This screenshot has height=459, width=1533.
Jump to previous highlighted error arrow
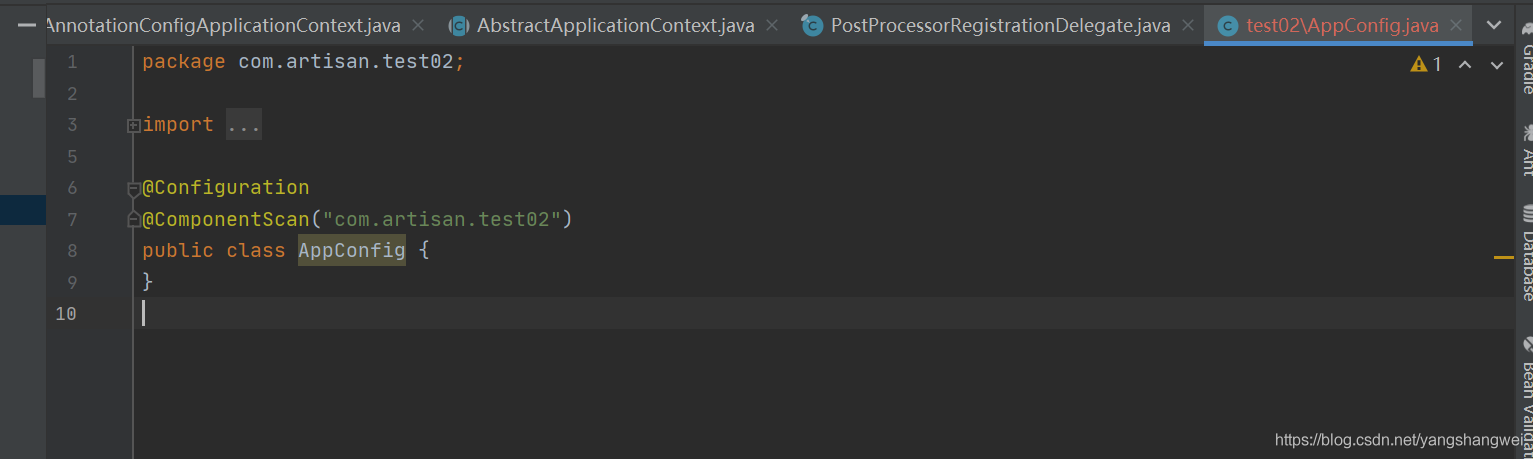click(1465, 65)
